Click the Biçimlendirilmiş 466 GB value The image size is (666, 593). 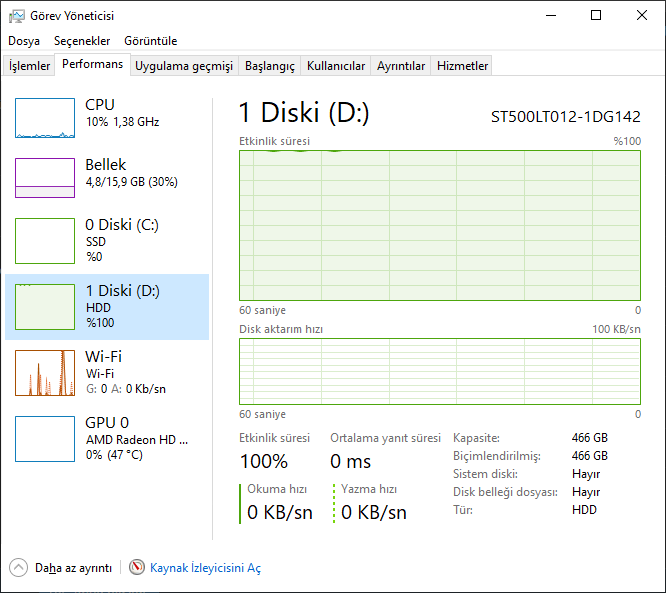[x=590, y=456]
